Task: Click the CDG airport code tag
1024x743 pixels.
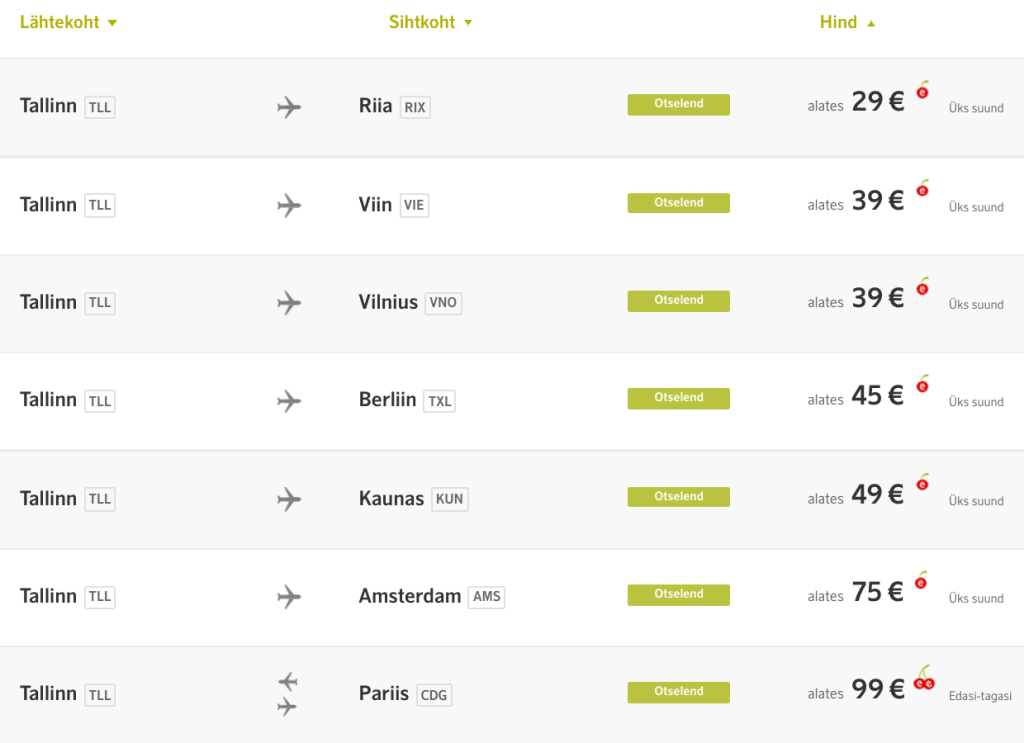Action: point(433,695)
